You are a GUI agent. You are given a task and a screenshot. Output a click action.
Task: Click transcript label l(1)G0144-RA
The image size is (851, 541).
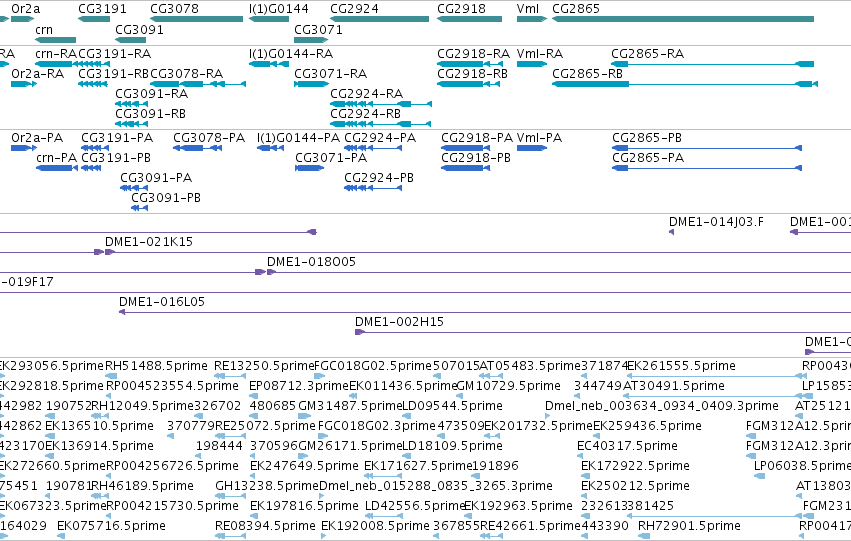[291, 54]
